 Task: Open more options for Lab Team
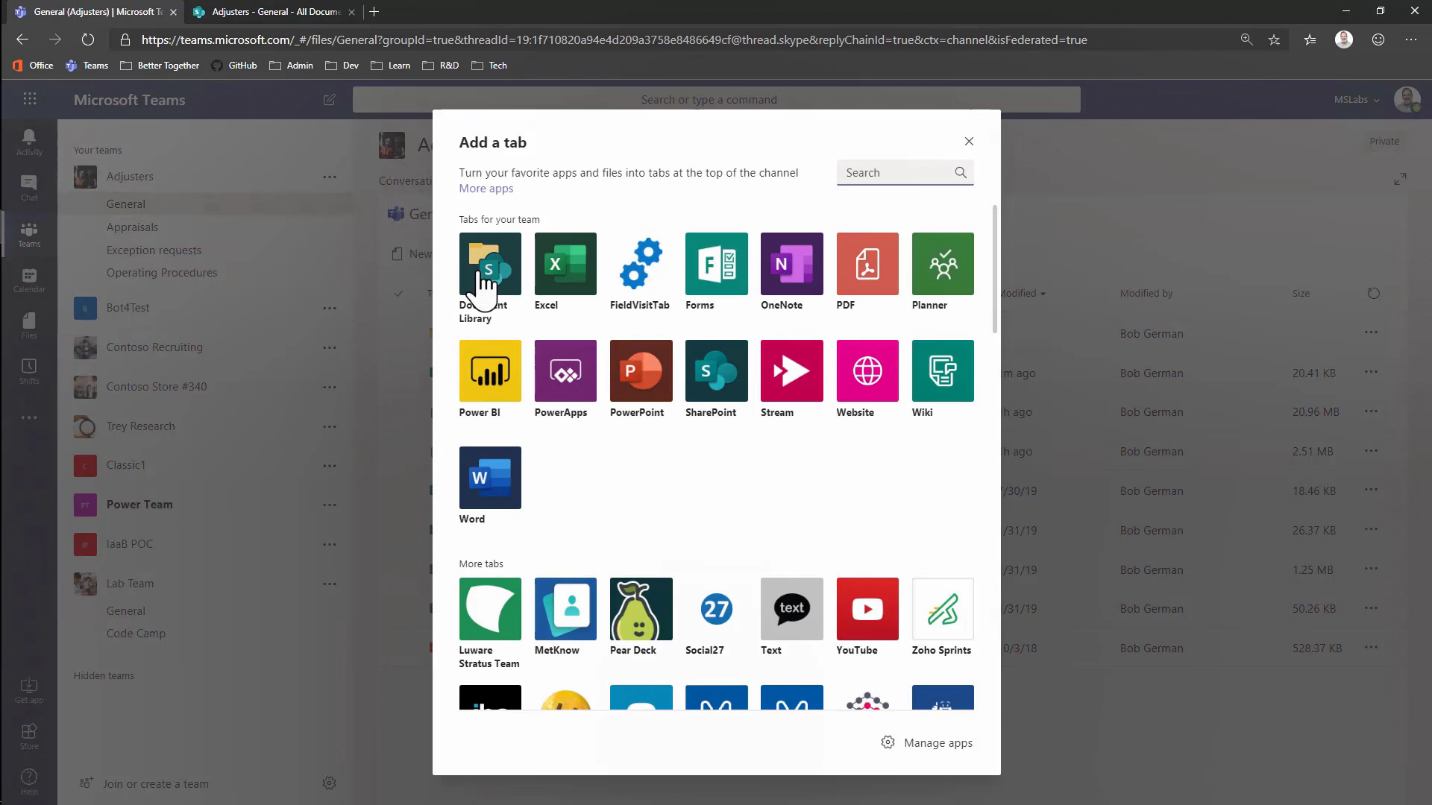(x=330, y=584)
